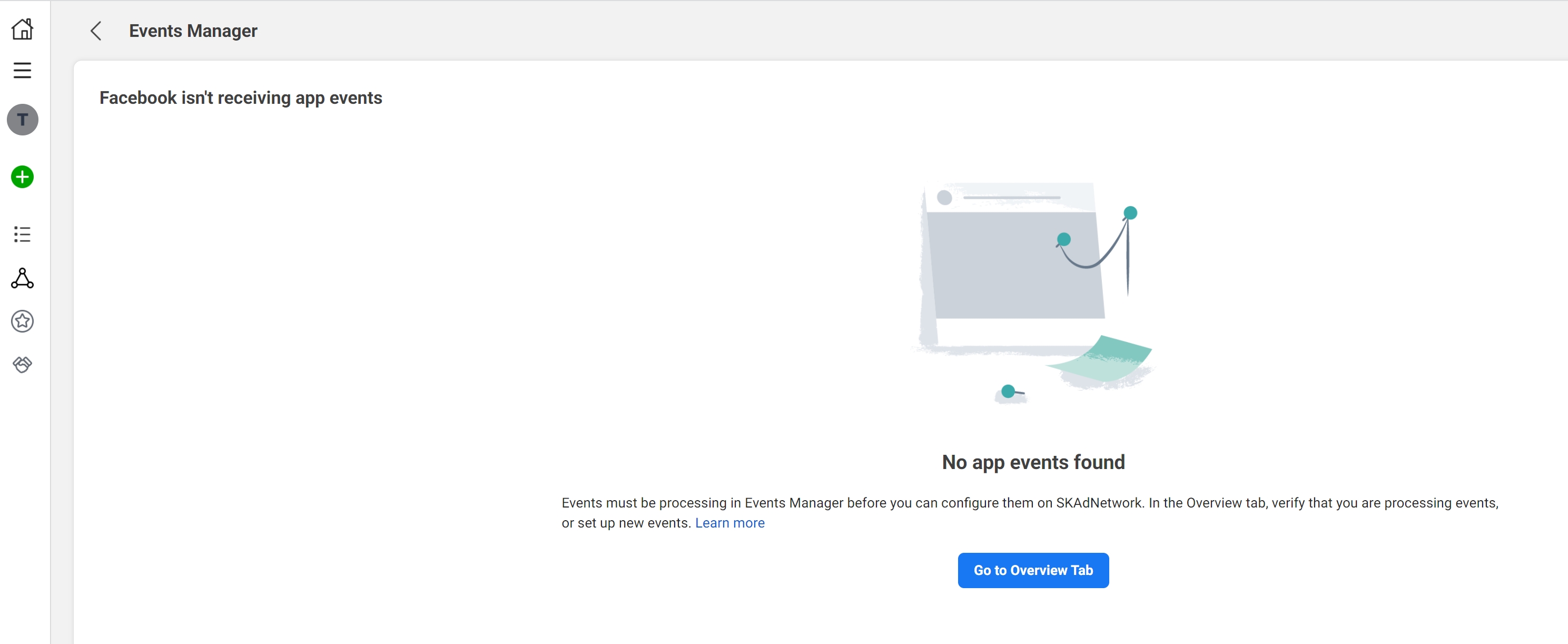Expand the hamburger menu in sidebar
The image size is (1568, 644).
point(23,71)
